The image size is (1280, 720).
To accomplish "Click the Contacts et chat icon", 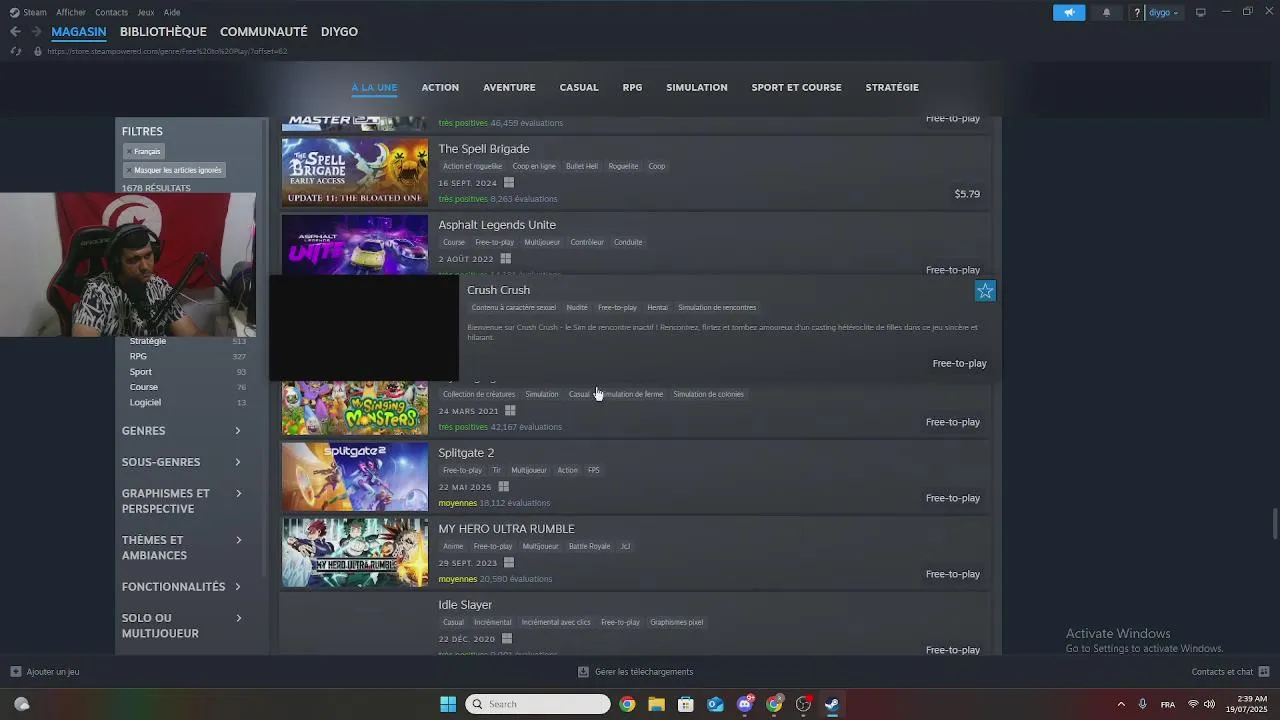I will (1264, 672).
